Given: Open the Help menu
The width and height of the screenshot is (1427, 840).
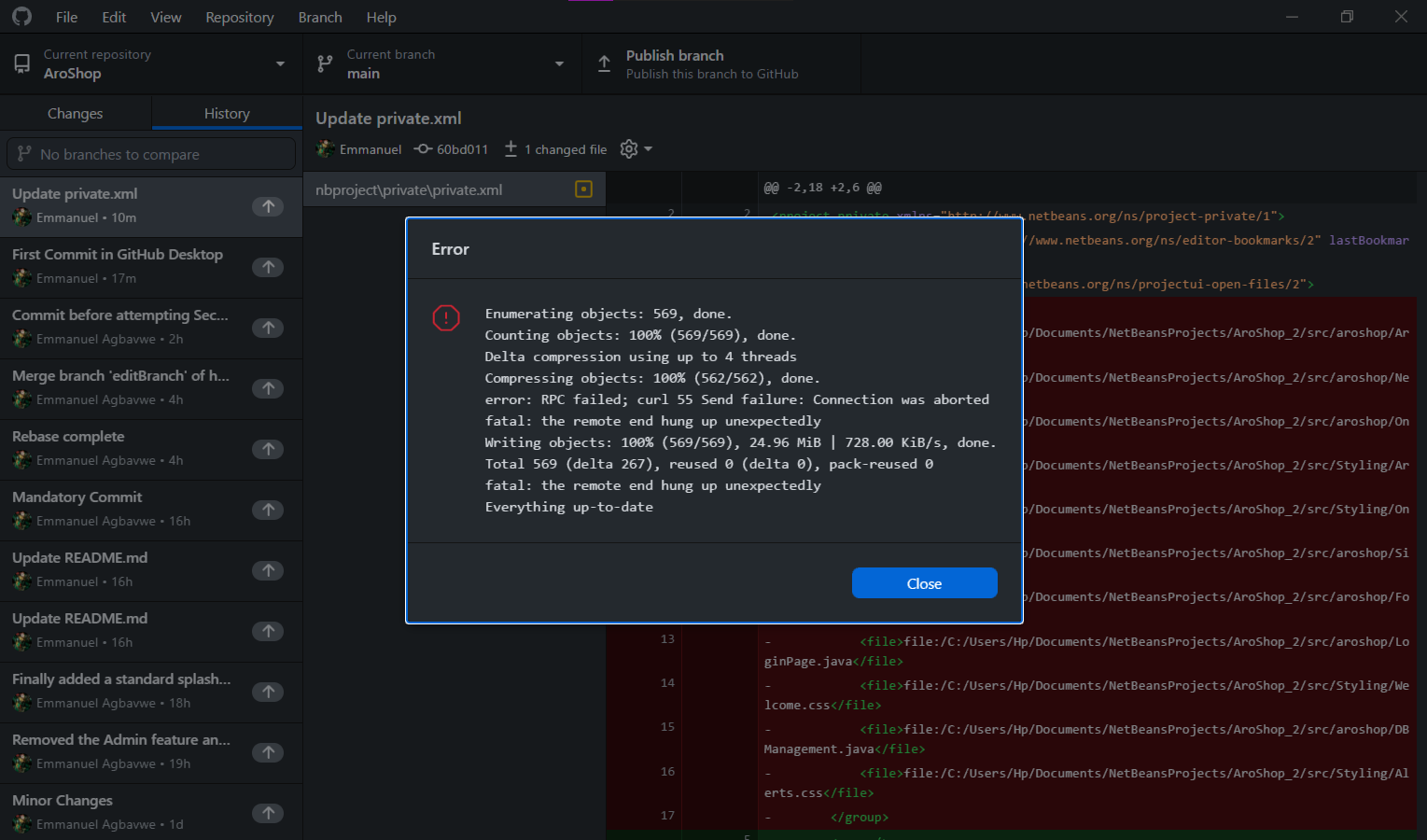Looking at the screenshot, I should [x=381, y=17].
